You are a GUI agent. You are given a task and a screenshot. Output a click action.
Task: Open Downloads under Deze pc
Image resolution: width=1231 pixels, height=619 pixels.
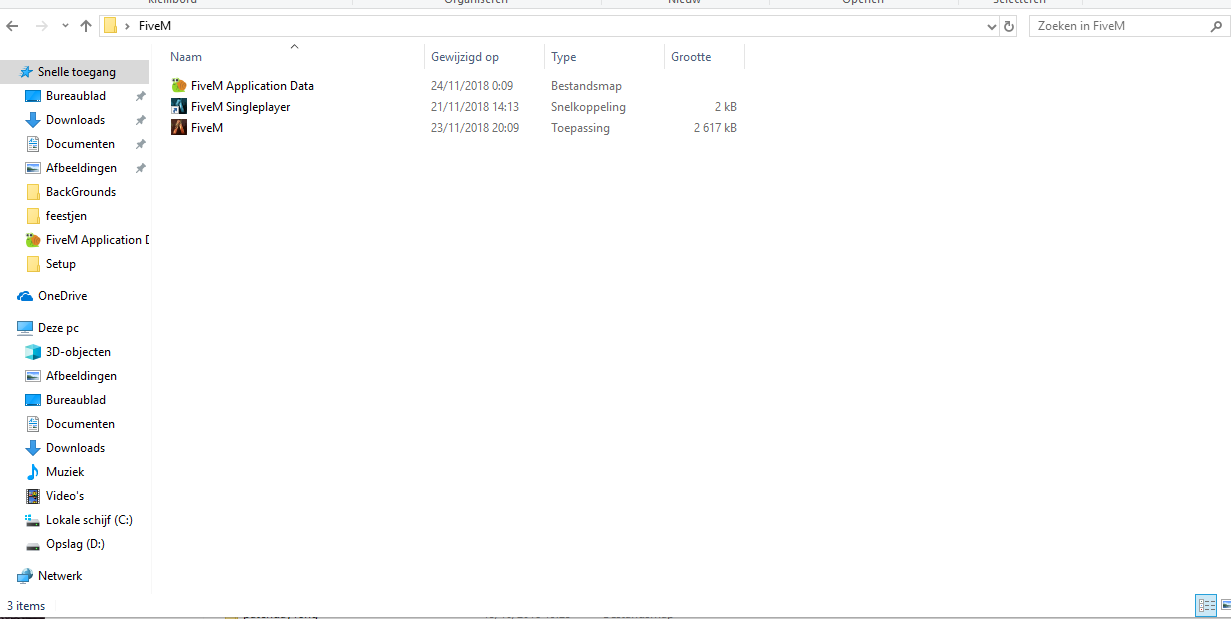point(76,448)
